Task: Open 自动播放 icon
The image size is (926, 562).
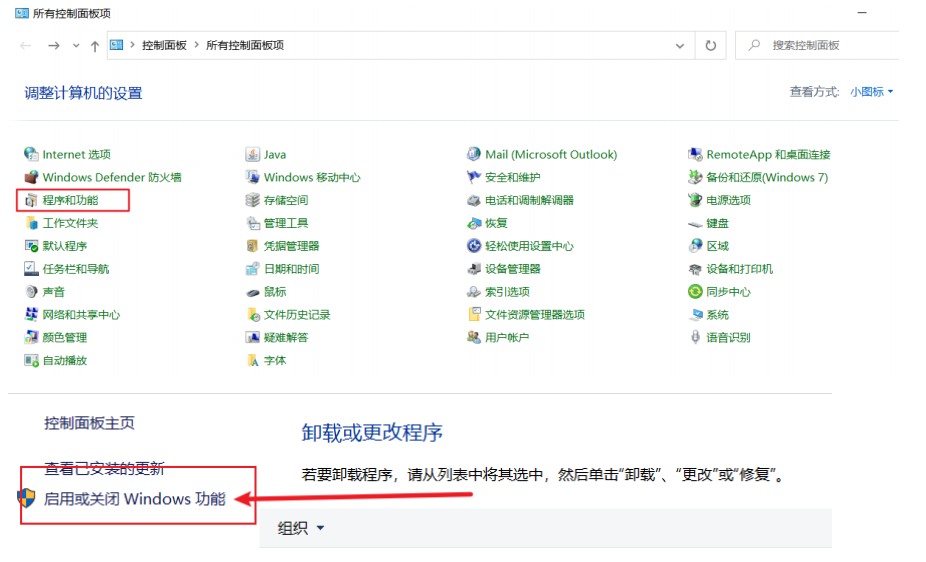Action: click(x=31, y=361)
